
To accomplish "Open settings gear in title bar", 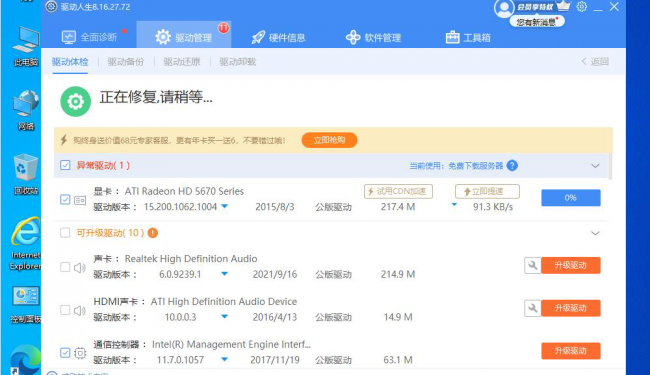I will click(582, 7).
